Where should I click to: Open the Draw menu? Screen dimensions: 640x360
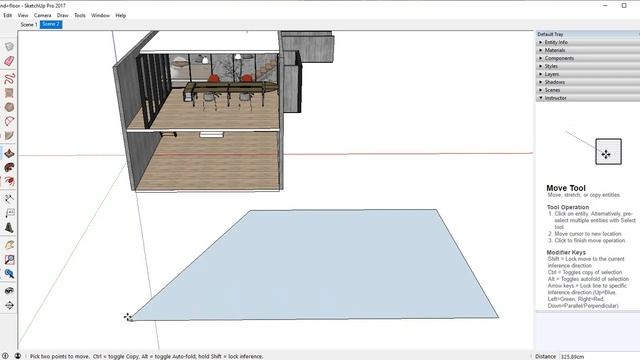(x=62, y=15)
